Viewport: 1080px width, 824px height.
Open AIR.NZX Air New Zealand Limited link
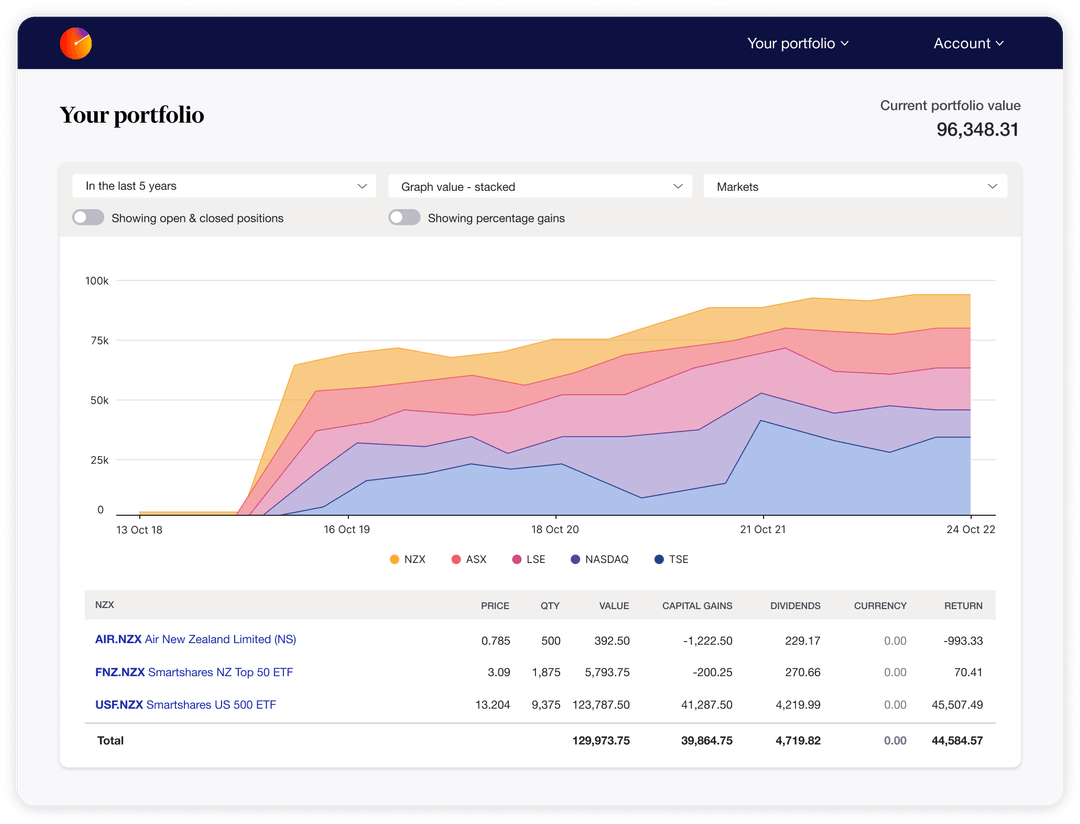[196, 639]
